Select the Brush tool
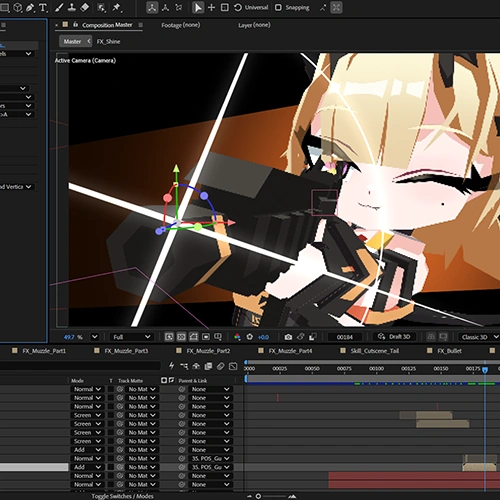 coord(59,7)
